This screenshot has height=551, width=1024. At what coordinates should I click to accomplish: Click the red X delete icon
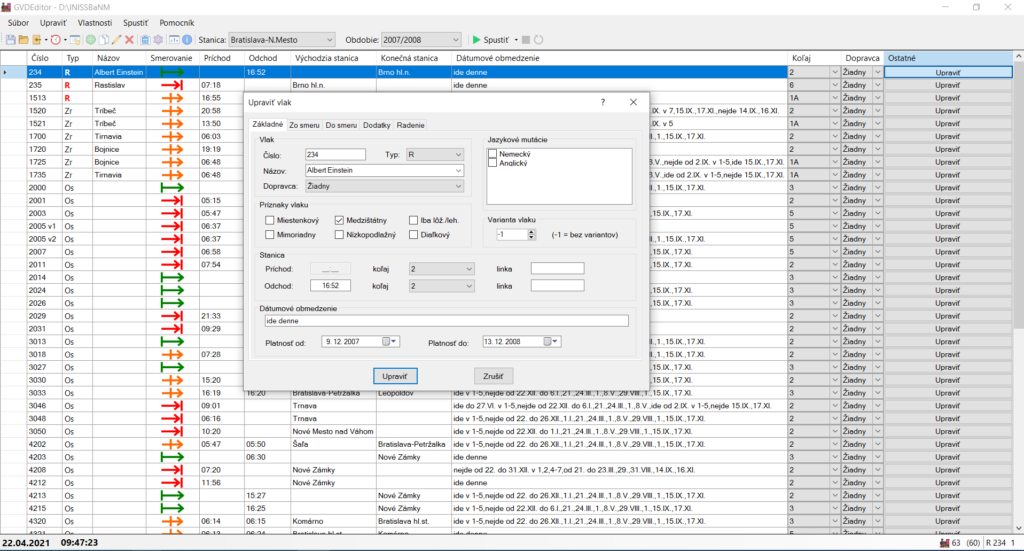(129, 39)
